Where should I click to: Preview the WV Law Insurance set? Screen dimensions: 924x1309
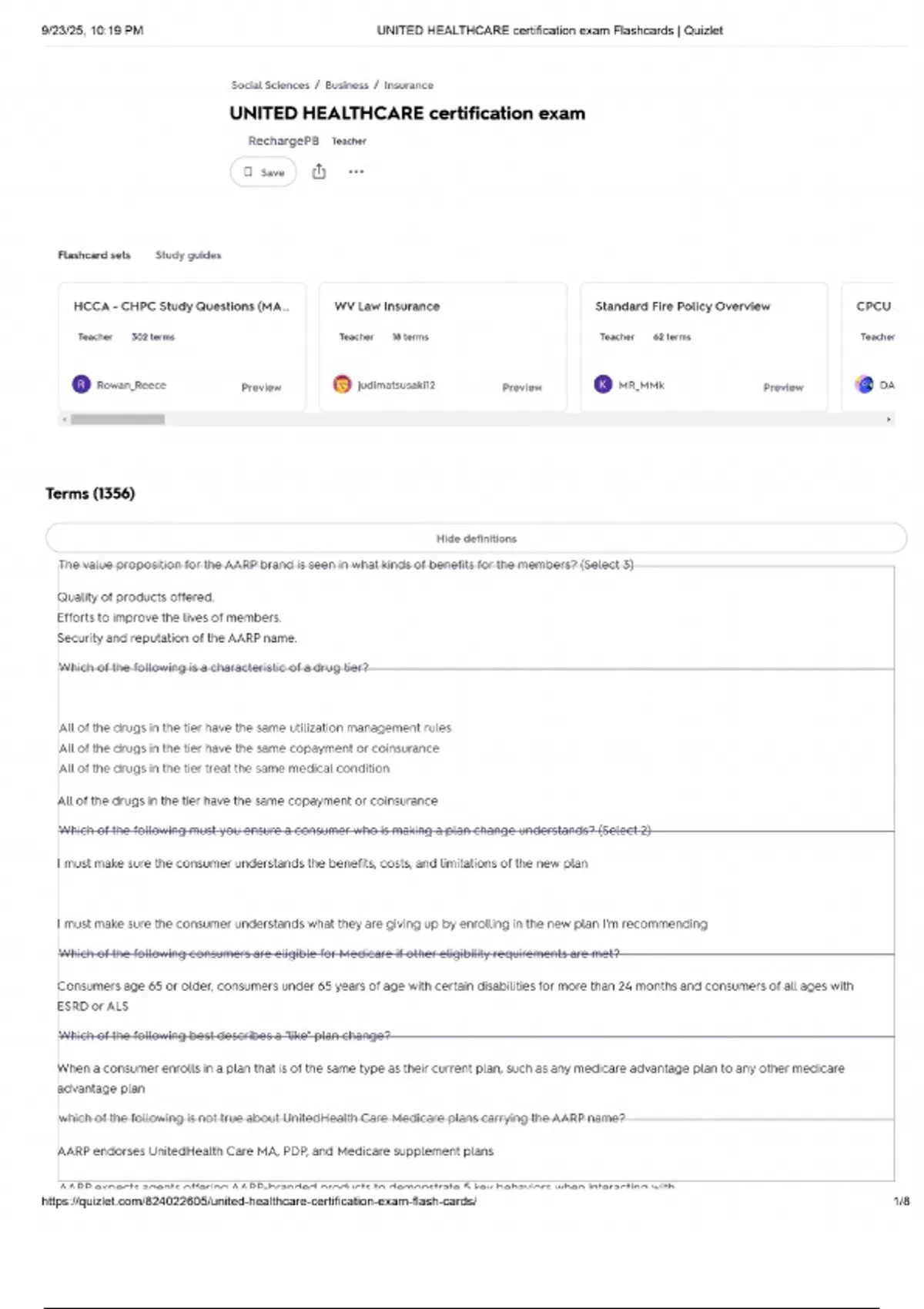[x=522, y=387]
